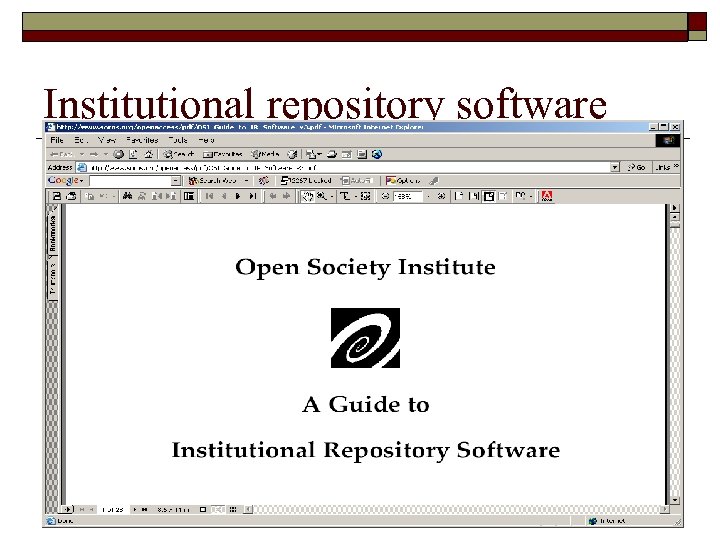The width and height of the screenshot is (720, 540).
Task: Click the Acrobat zoom out minus button
Action: (x=385, y=197)
